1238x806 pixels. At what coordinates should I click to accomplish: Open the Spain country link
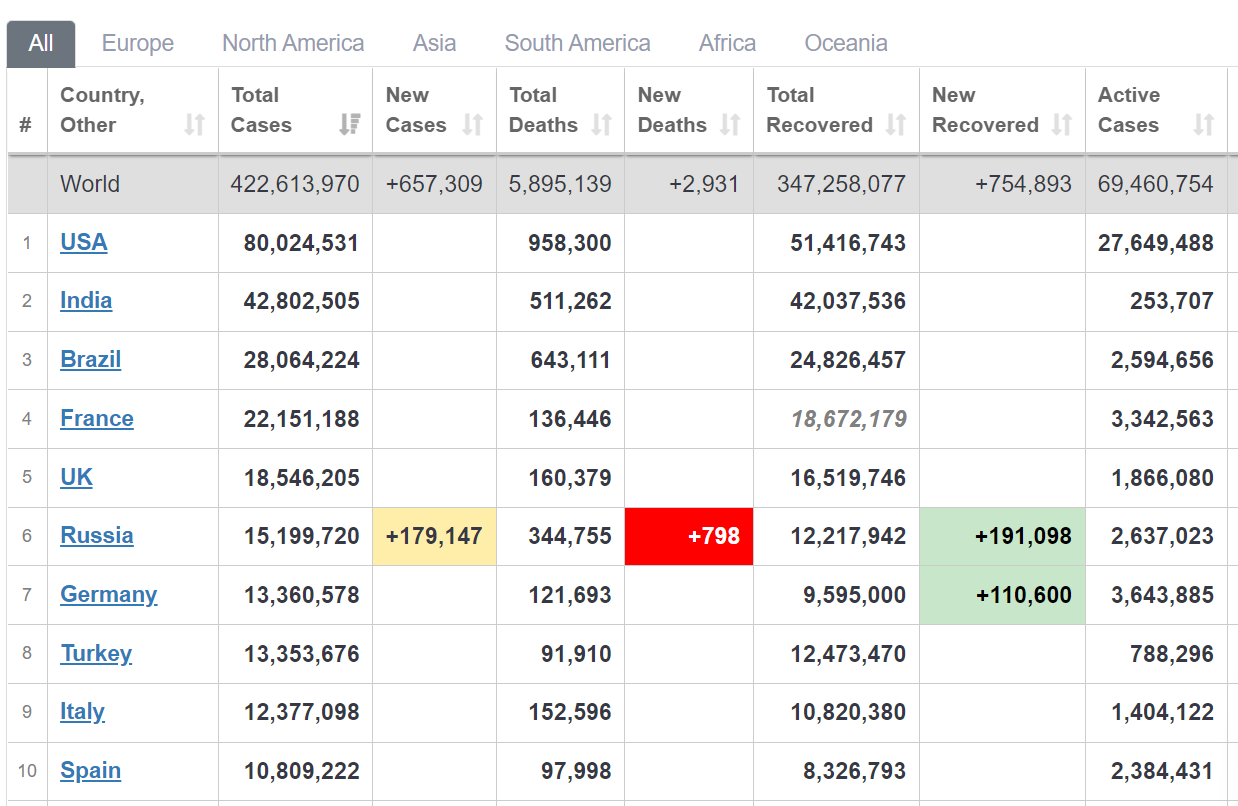(x=91, y=771)
